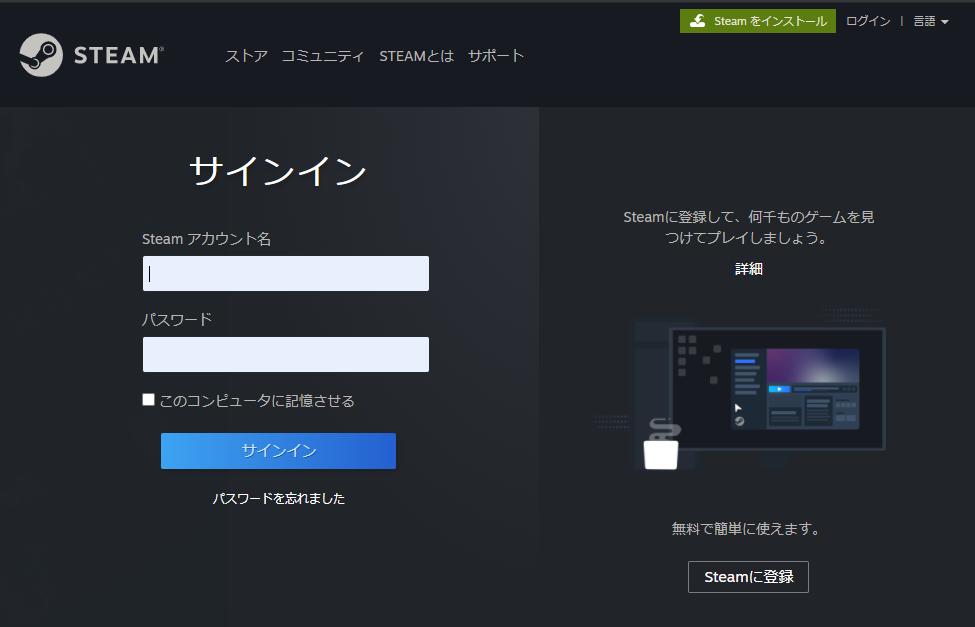Click the blue play button in illustration

(779, 388)
